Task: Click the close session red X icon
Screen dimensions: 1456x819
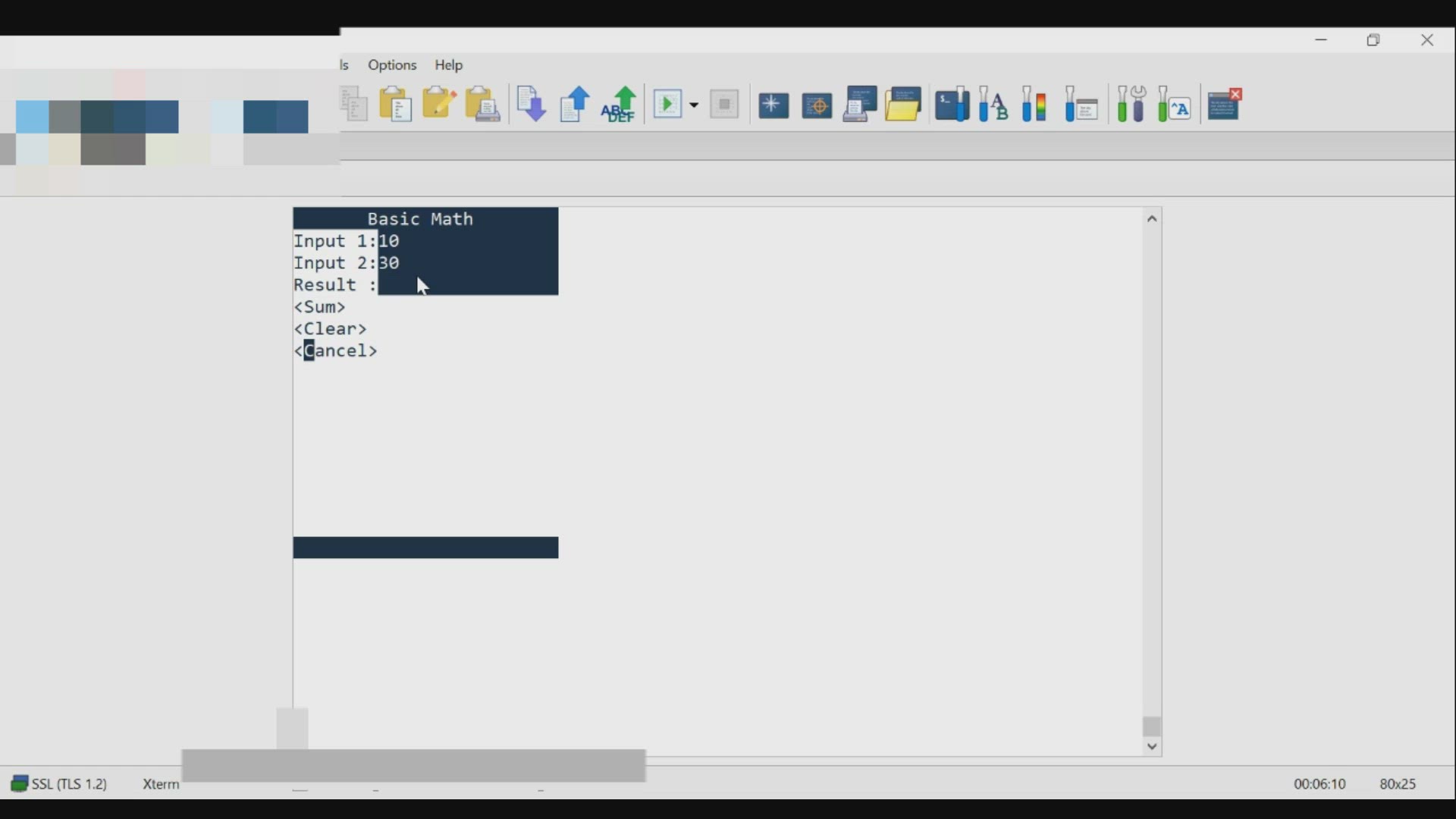Action: point(1225,104)
